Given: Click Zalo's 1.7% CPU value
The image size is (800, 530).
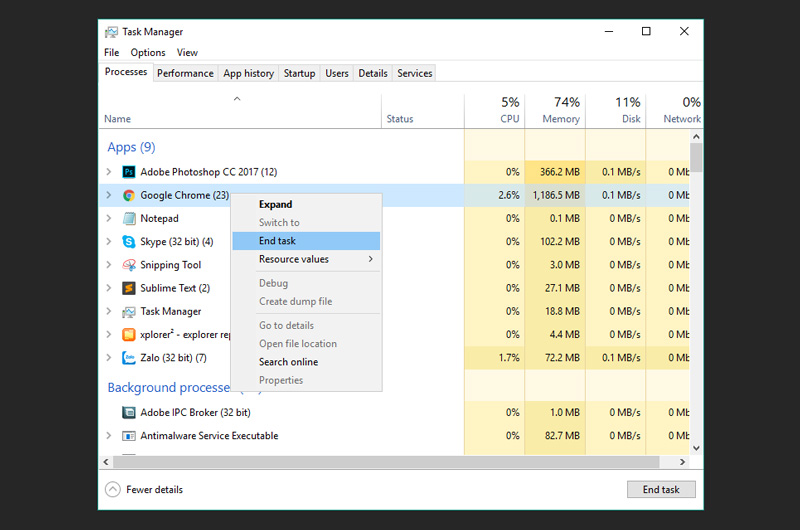Looking at the screenshot, I should pyautogui.click(x=509, y=358).
